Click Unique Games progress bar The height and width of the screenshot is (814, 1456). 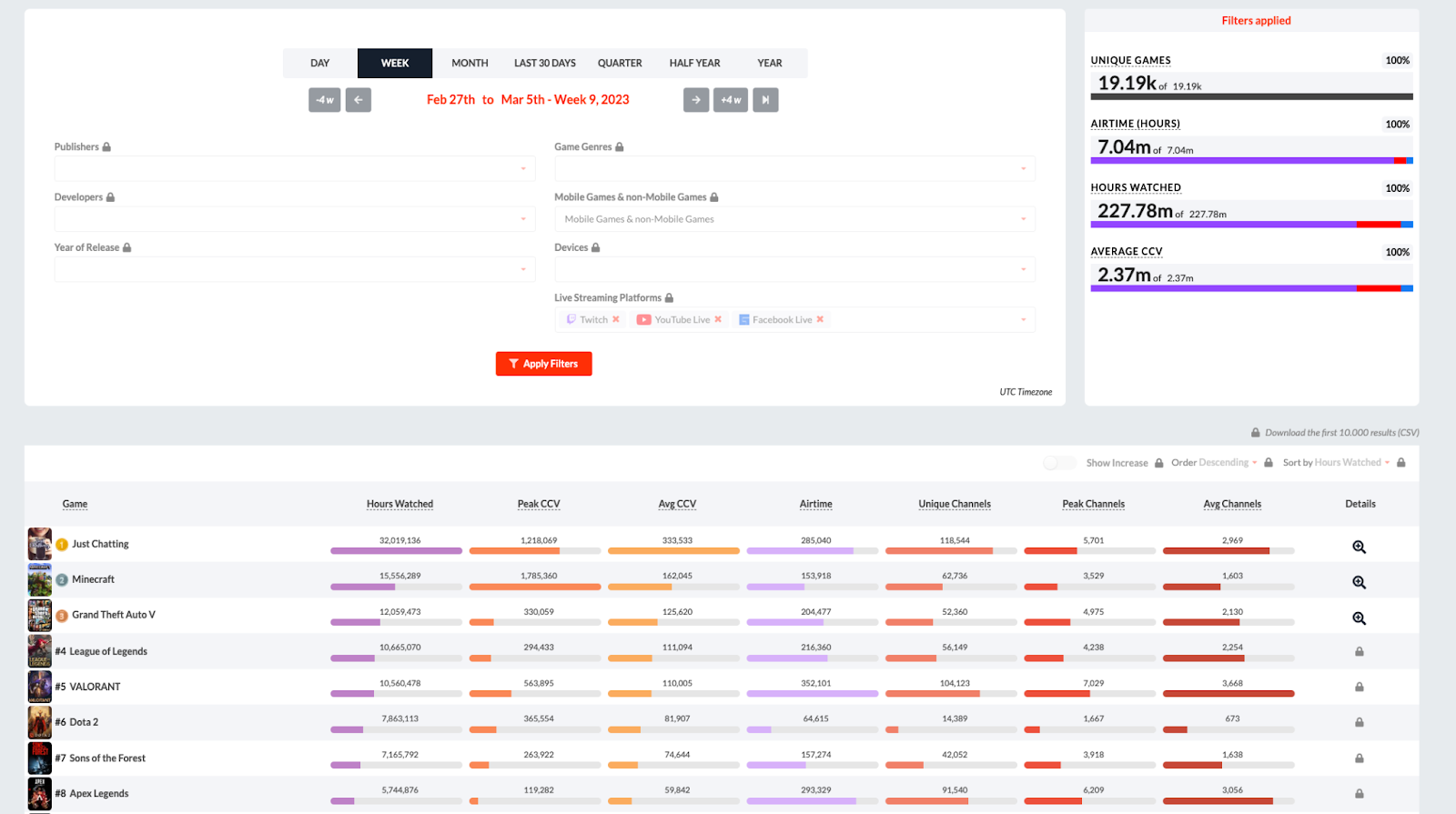[x=1252, y=96]
